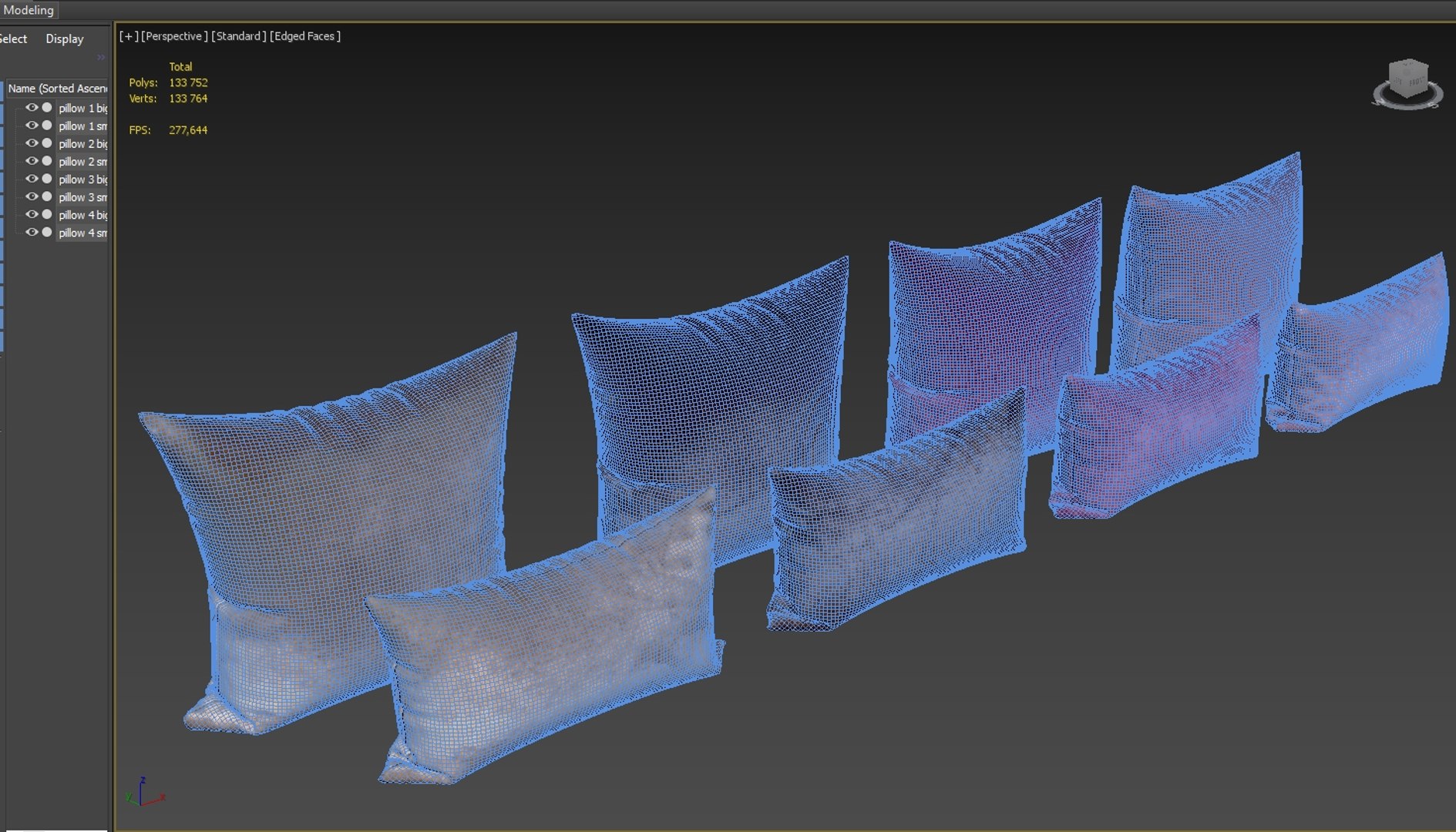
Task: Toggle the pillow 3 small eye icon
Action: point(32,196)
